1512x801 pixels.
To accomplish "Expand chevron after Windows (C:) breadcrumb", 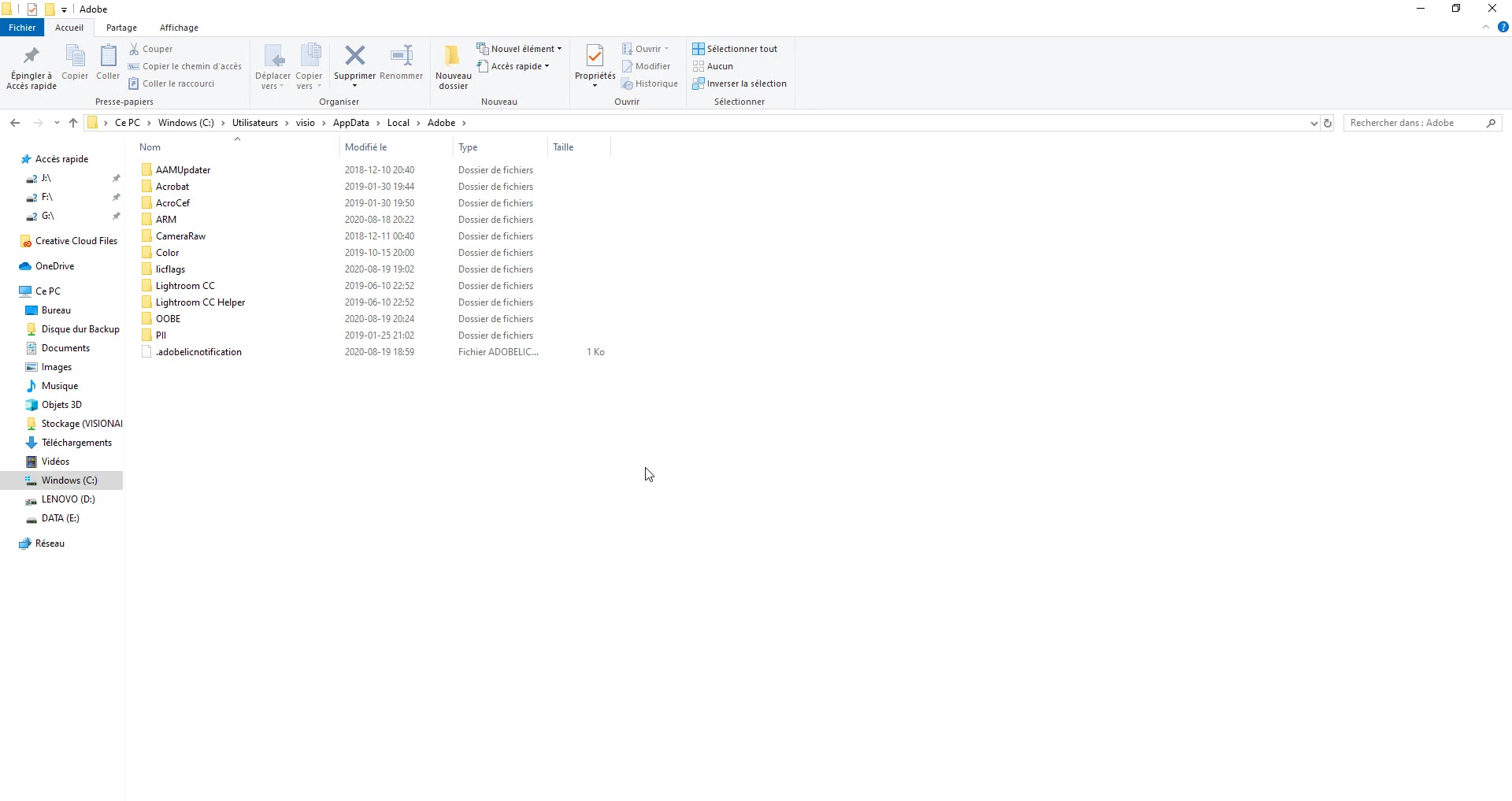I will point(223,123).
